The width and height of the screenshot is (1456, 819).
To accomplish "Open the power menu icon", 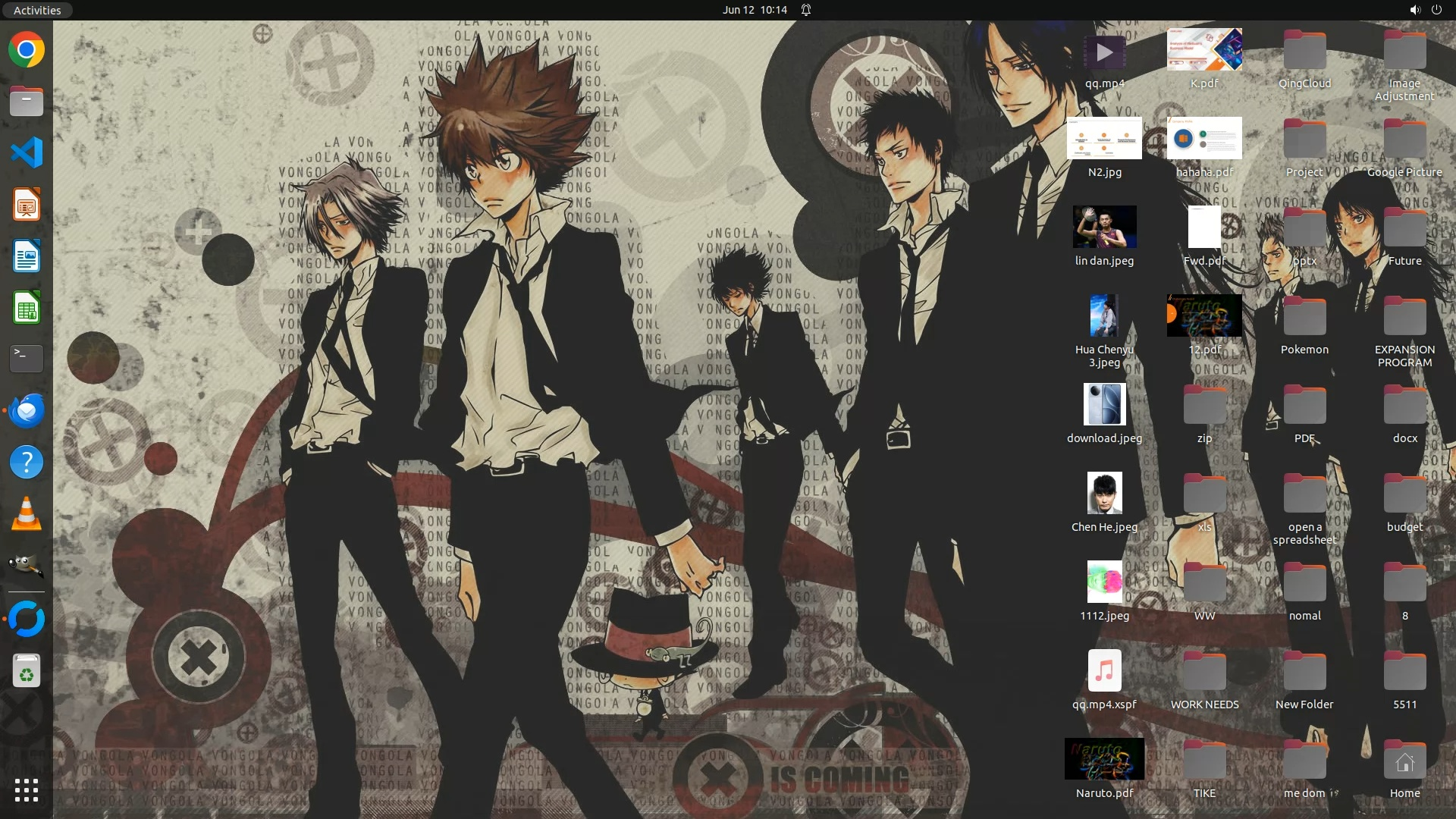I will (1436, 10).
